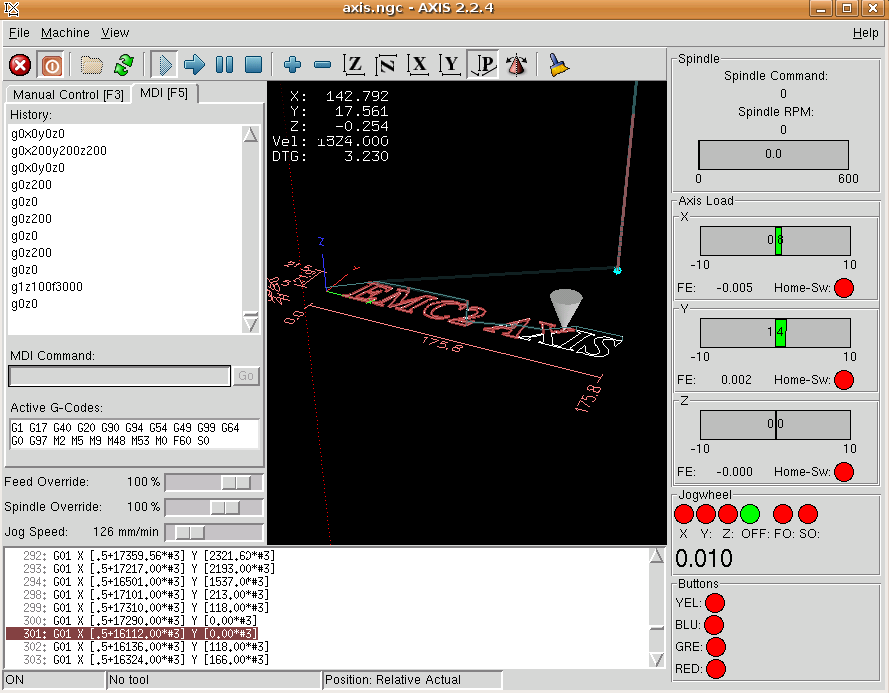This screenshot has height=693, width=889.
Task: Click the Z axis Home-Sw red indicator
Action: tap(844, 472)
